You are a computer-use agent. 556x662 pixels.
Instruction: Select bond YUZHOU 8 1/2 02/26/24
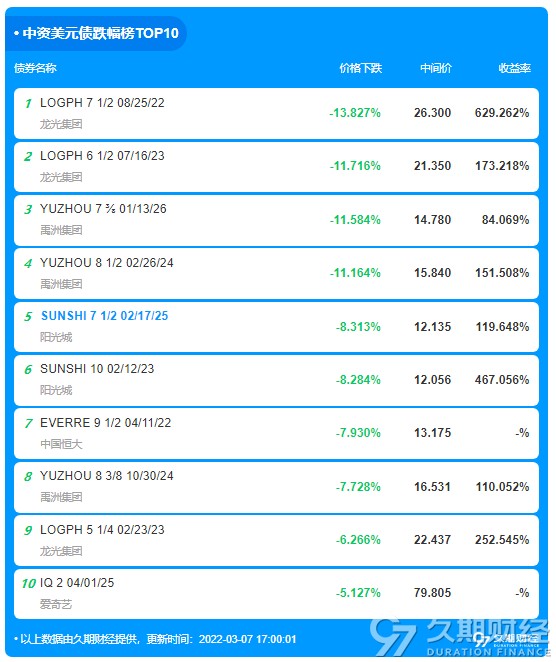(106, 263)
